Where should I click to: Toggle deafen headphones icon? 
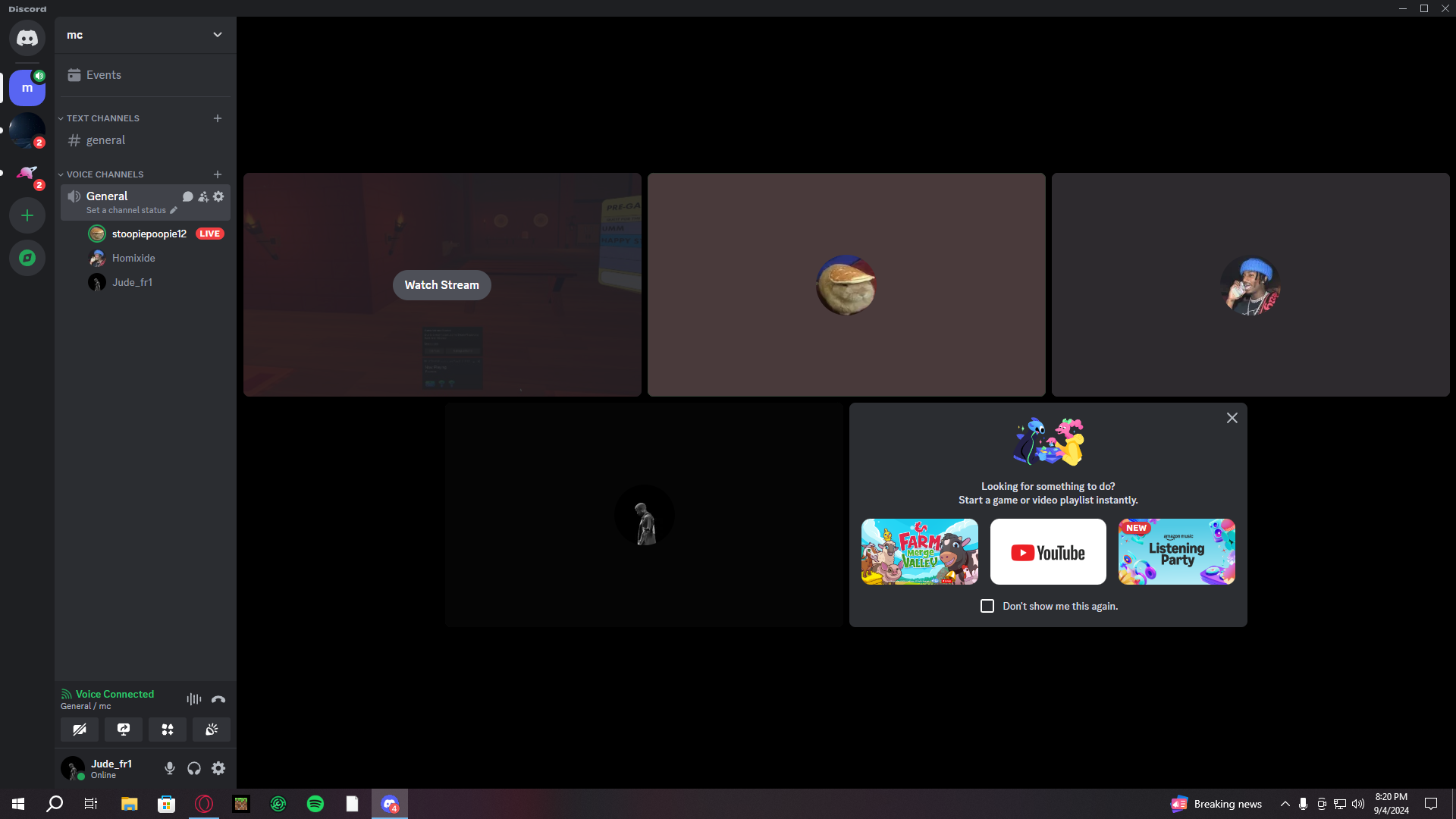pos(194,768)
